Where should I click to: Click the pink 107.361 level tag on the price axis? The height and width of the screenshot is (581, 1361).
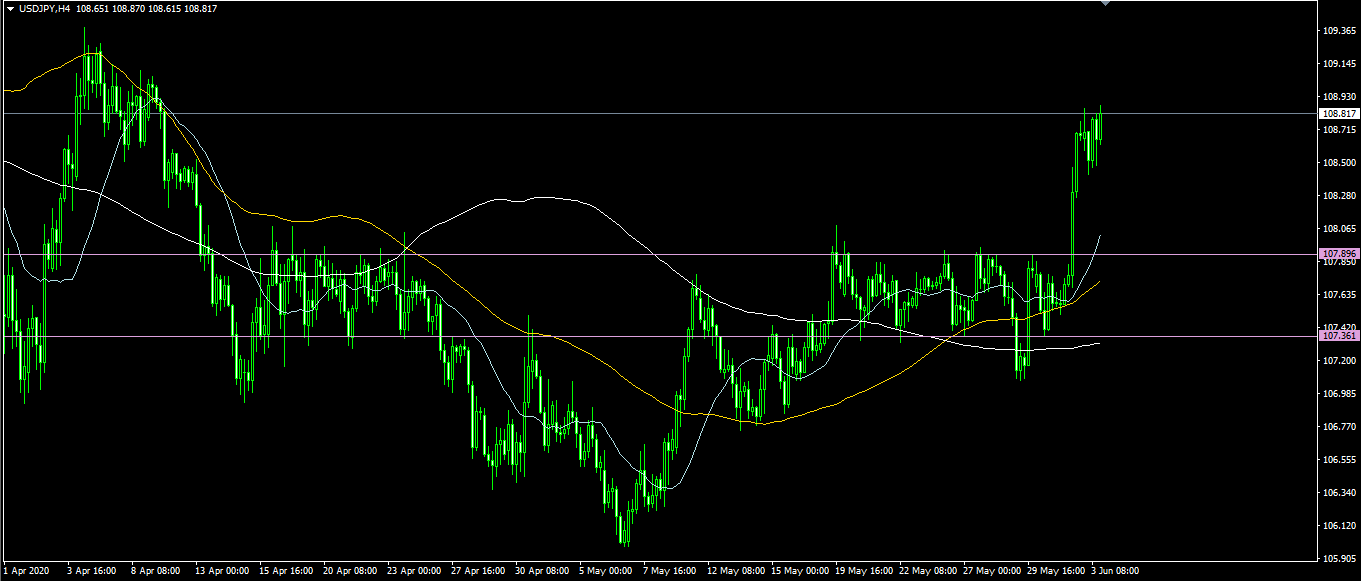click(1339, 336)
